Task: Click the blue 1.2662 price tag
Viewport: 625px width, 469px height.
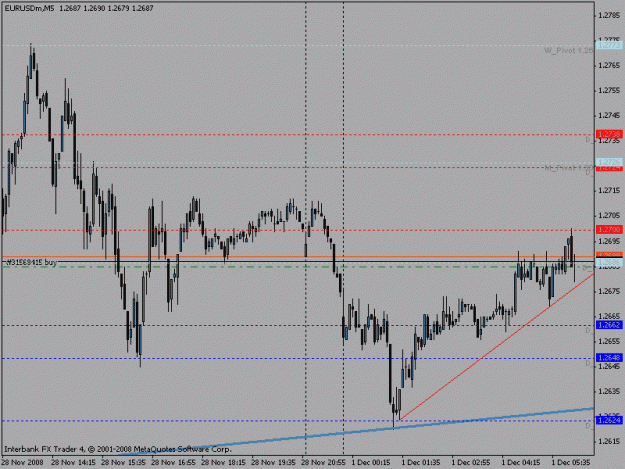Action: pyautogui.click(x=609, y=325)
